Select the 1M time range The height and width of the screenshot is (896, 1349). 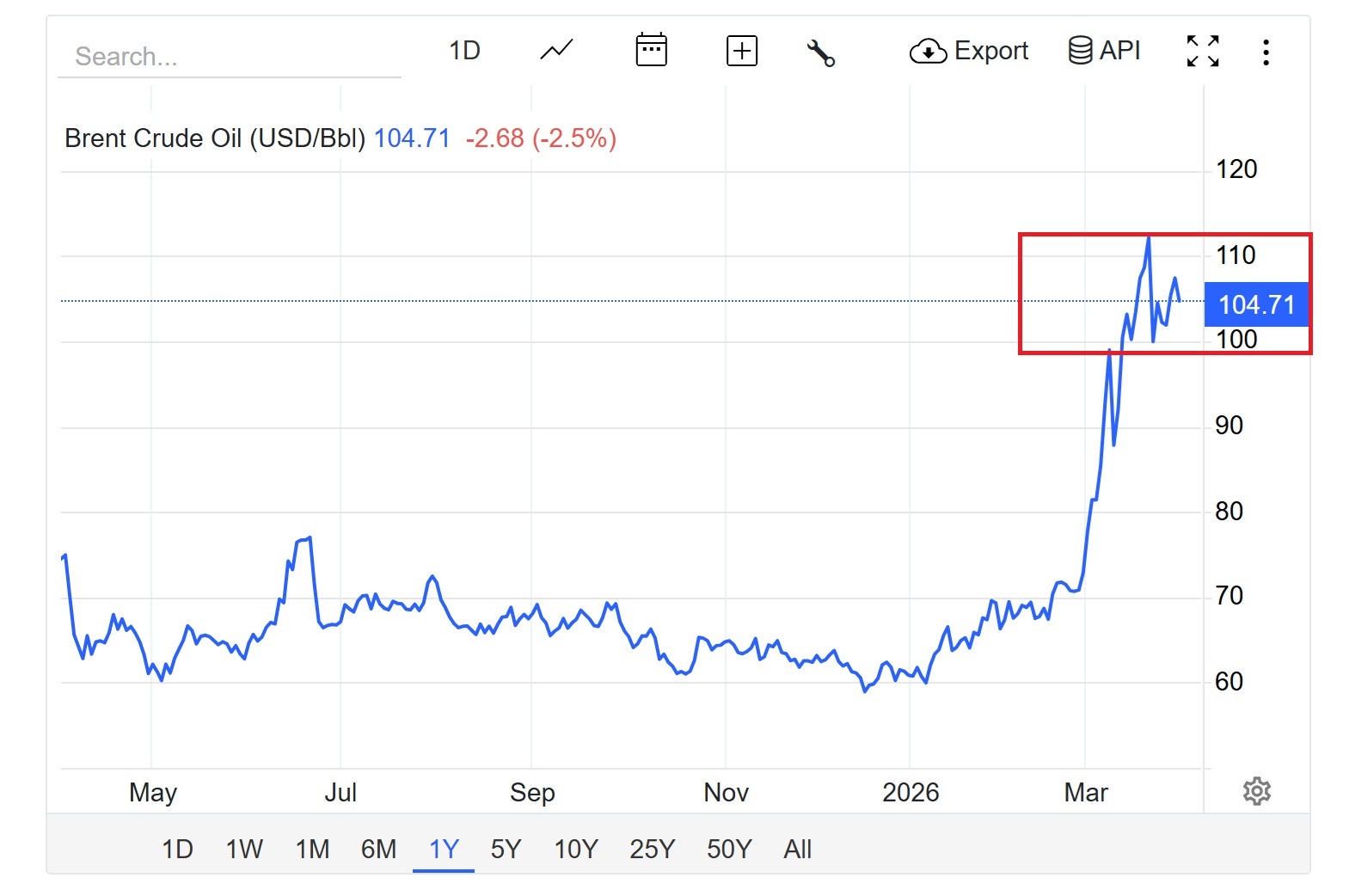[x=312, y=850]
